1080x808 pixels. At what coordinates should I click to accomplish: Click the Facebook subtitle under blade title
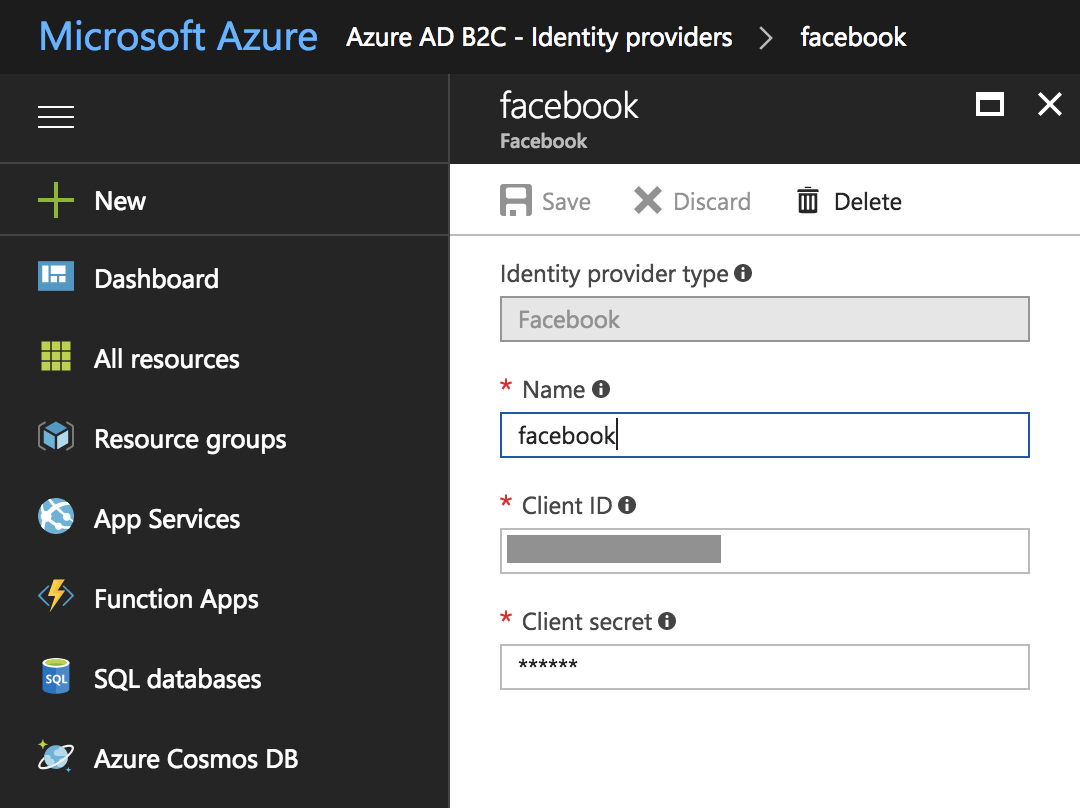click(x=543, y=141)
